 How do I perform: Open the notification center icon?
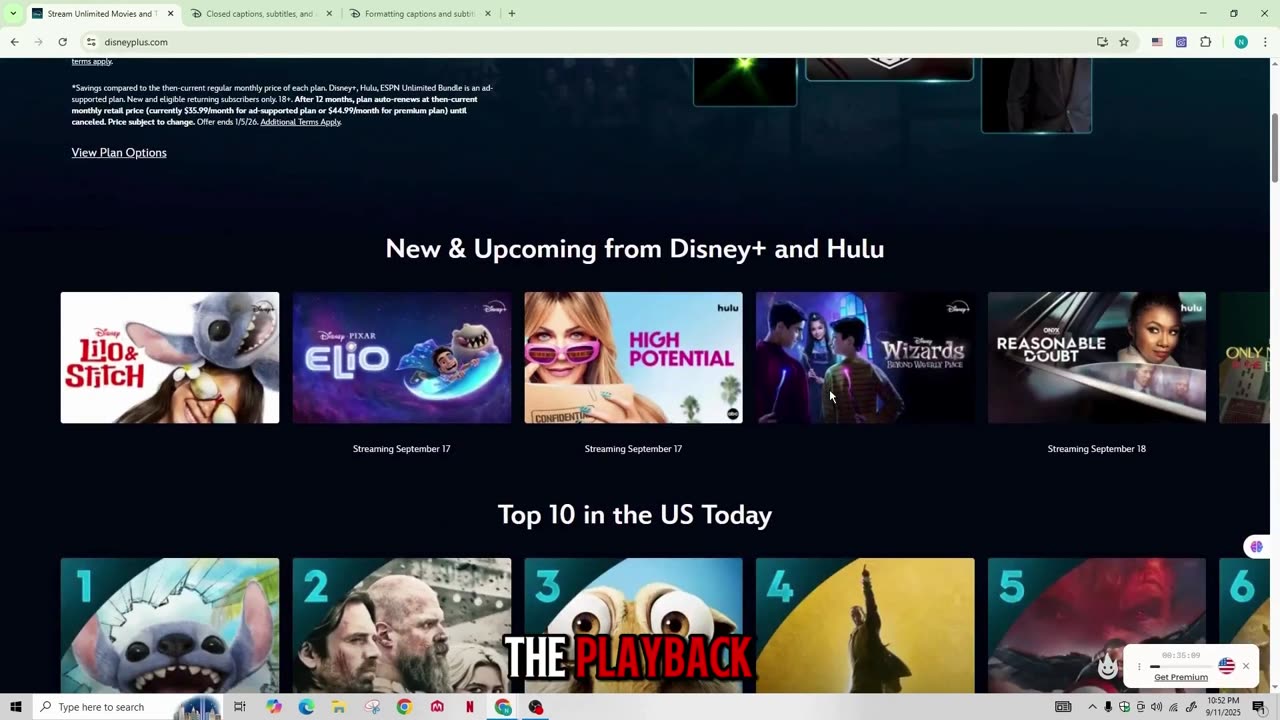[1259, 707]
